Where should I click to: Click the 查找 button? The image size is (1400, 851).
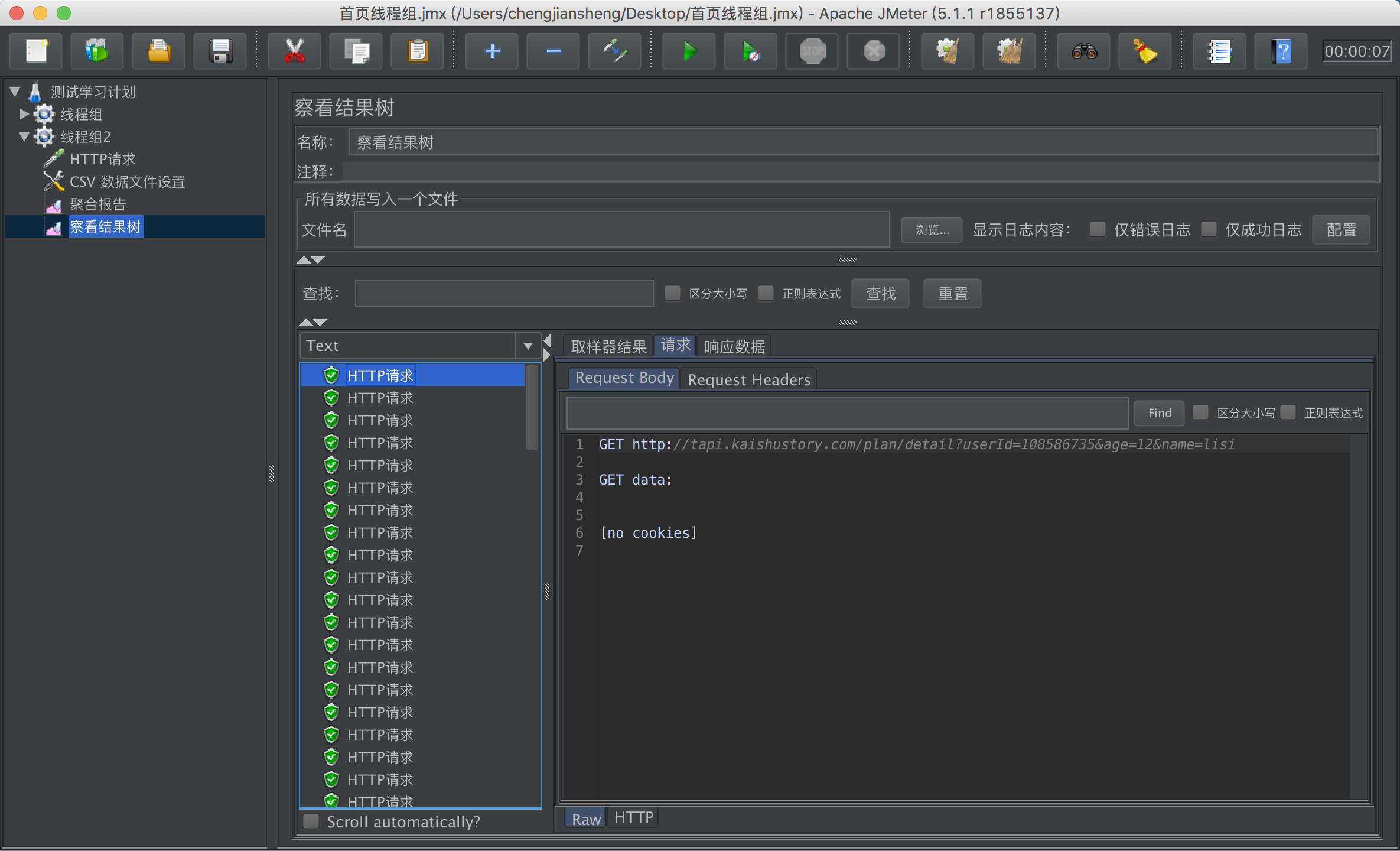coord(880,294)
